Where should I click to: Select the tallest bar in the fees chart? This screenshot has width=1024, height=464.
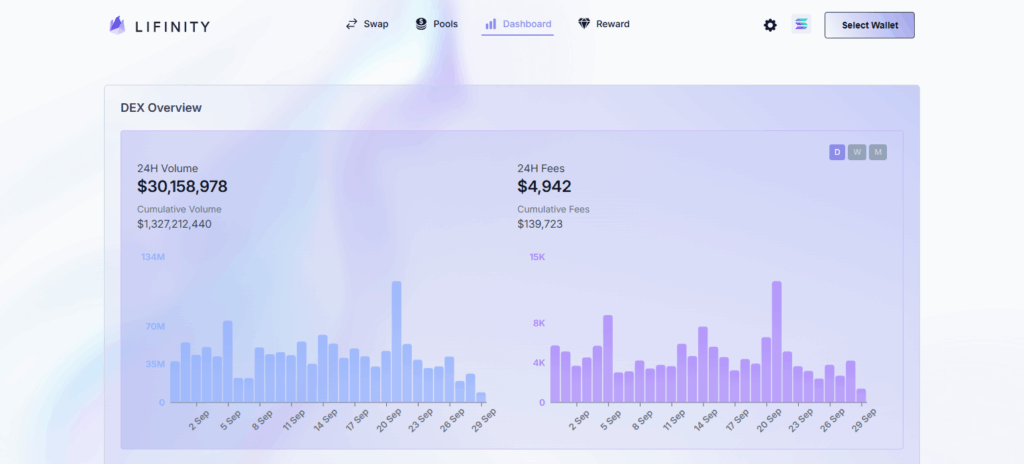pyautogui.click(x=776, y=341)
